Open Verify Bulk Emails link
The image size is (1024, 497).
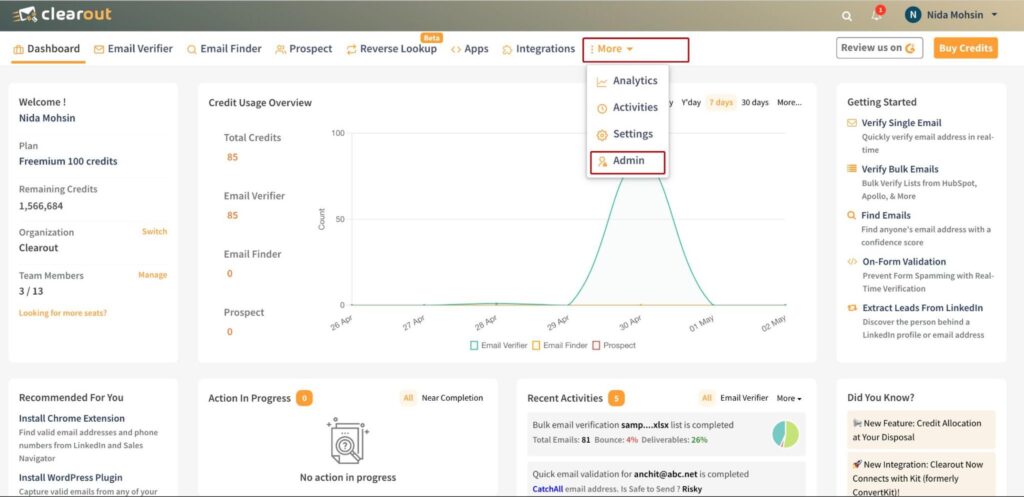tap(900, 169)
